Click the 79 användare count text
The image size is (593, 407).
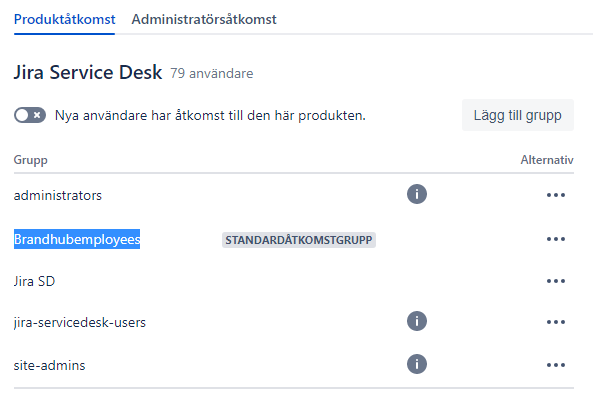click(x=211, y=73)
